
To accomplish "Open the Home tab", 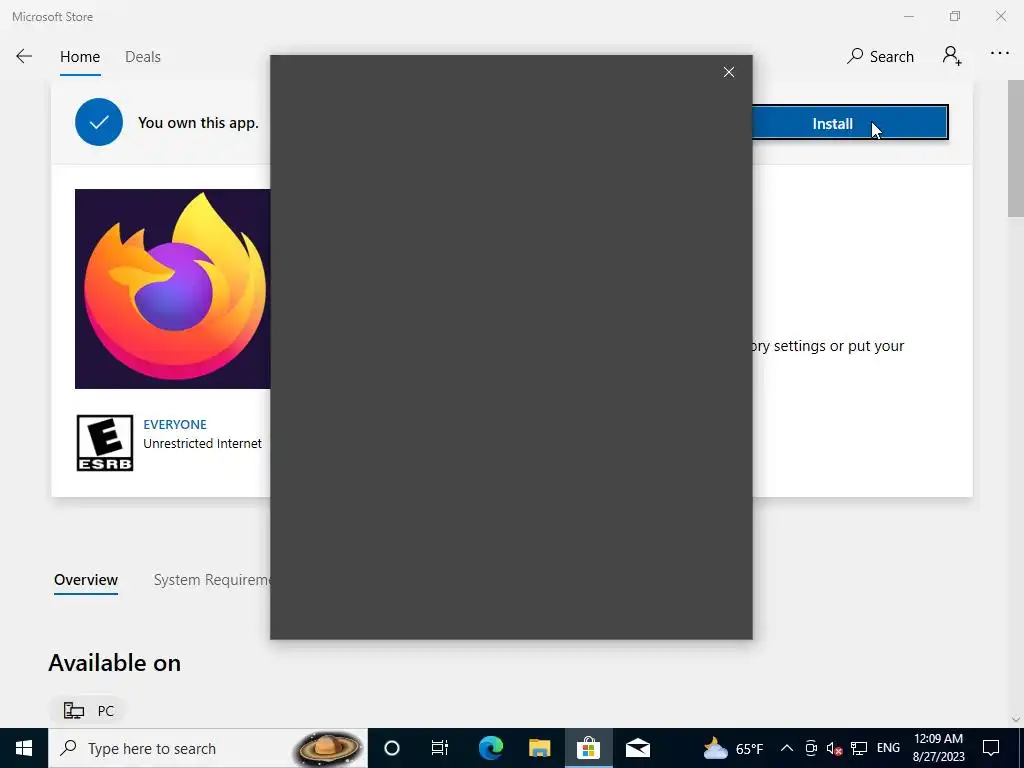I will point(80,57).
